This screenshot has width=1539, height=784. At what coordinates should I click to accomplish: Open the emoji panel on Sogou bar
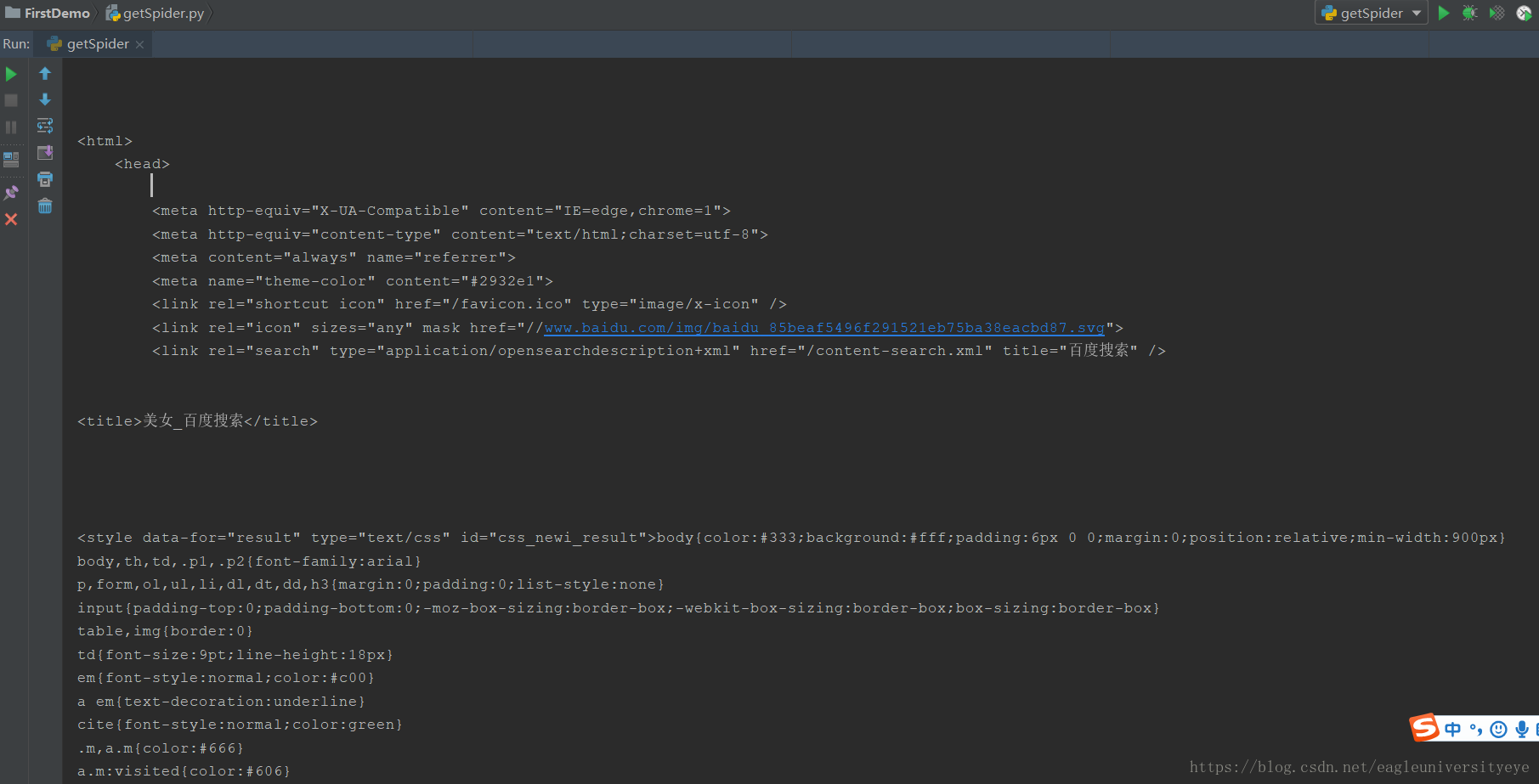pyautogui.click(x=1498, y=729)
